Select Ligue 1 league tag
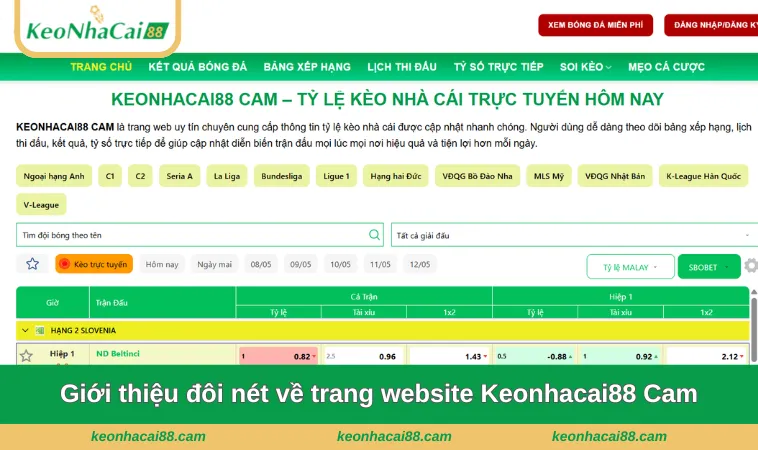The image size is (758, 450). point(336,176)
